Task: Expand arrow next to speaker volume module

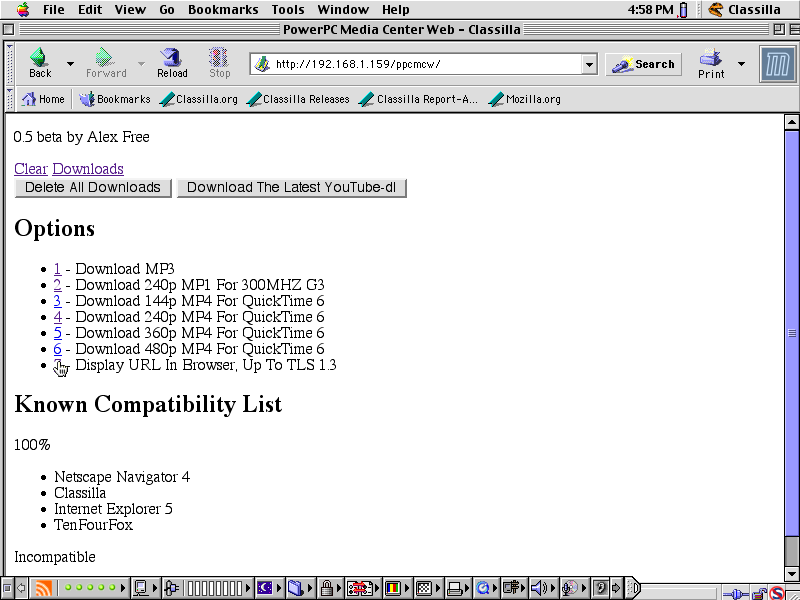Action: point(553,588)
